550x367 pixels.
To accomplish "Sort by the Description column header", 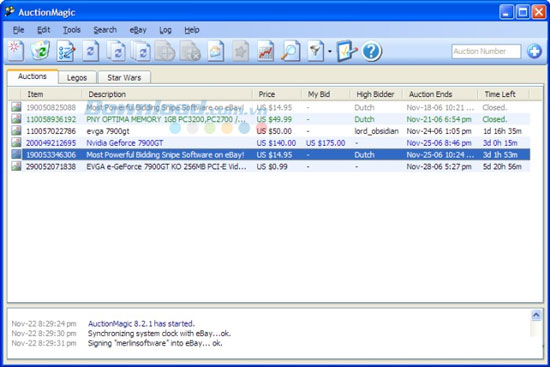I will tap(167, 94).
